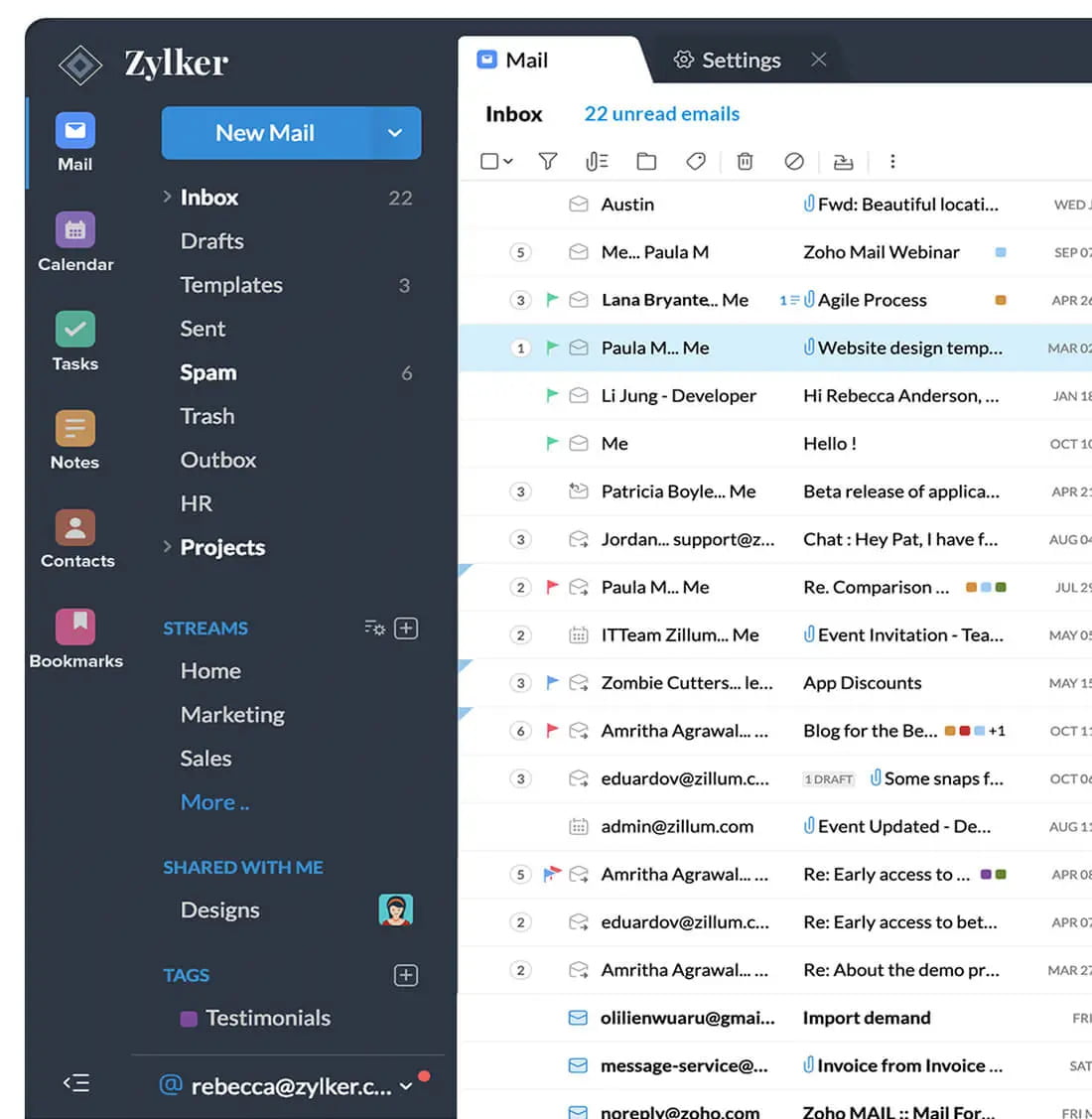Open the Calendar app in the left sidebar
Image resolution: width=1092 pixels, height=1119 pixels.
(75, 230)
